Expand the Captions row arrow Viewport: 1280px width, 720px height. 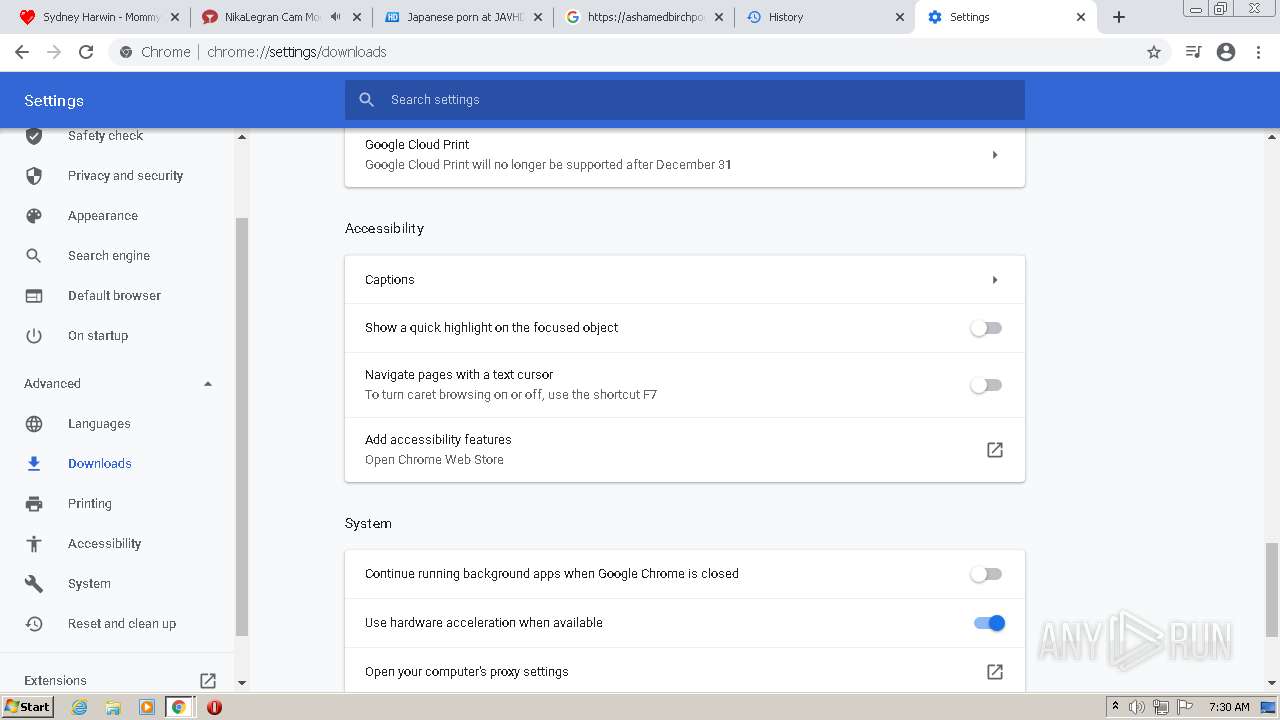(x=995, y=280)
